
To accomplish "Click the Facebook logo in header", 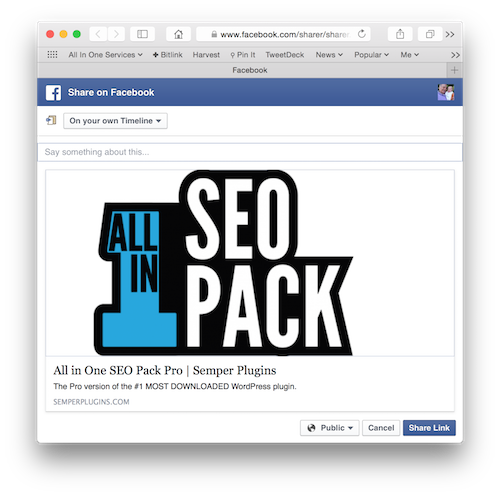I will pyautogui.click(x=53, y=92).
